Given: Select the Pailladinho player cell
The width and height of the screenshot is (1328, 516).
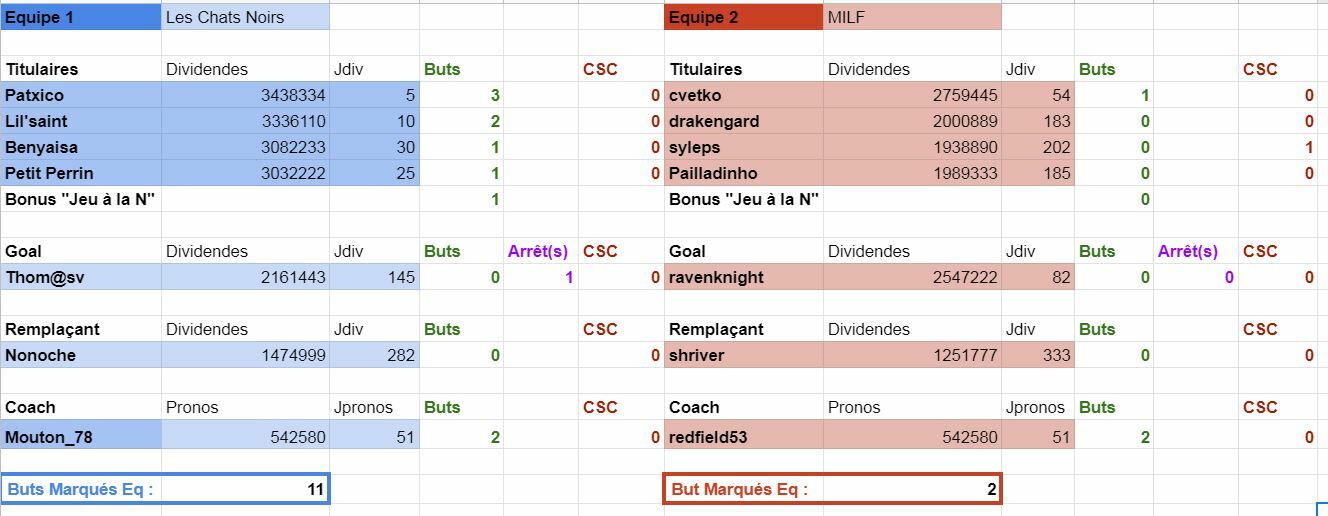Looking at the screenshot, I should (743, 173).
